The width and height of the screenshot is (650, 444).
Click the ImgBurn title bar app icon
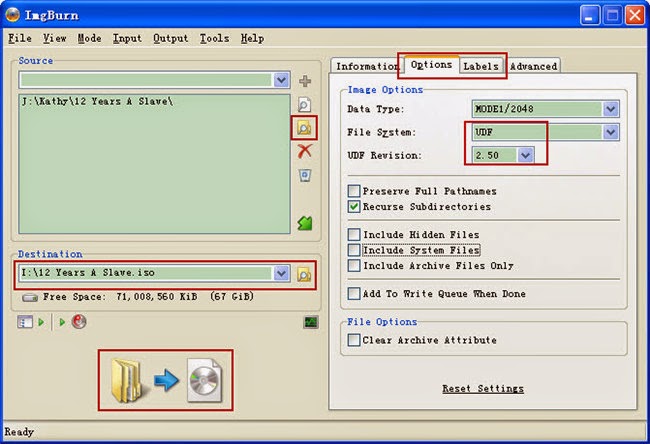coord(12,15)
